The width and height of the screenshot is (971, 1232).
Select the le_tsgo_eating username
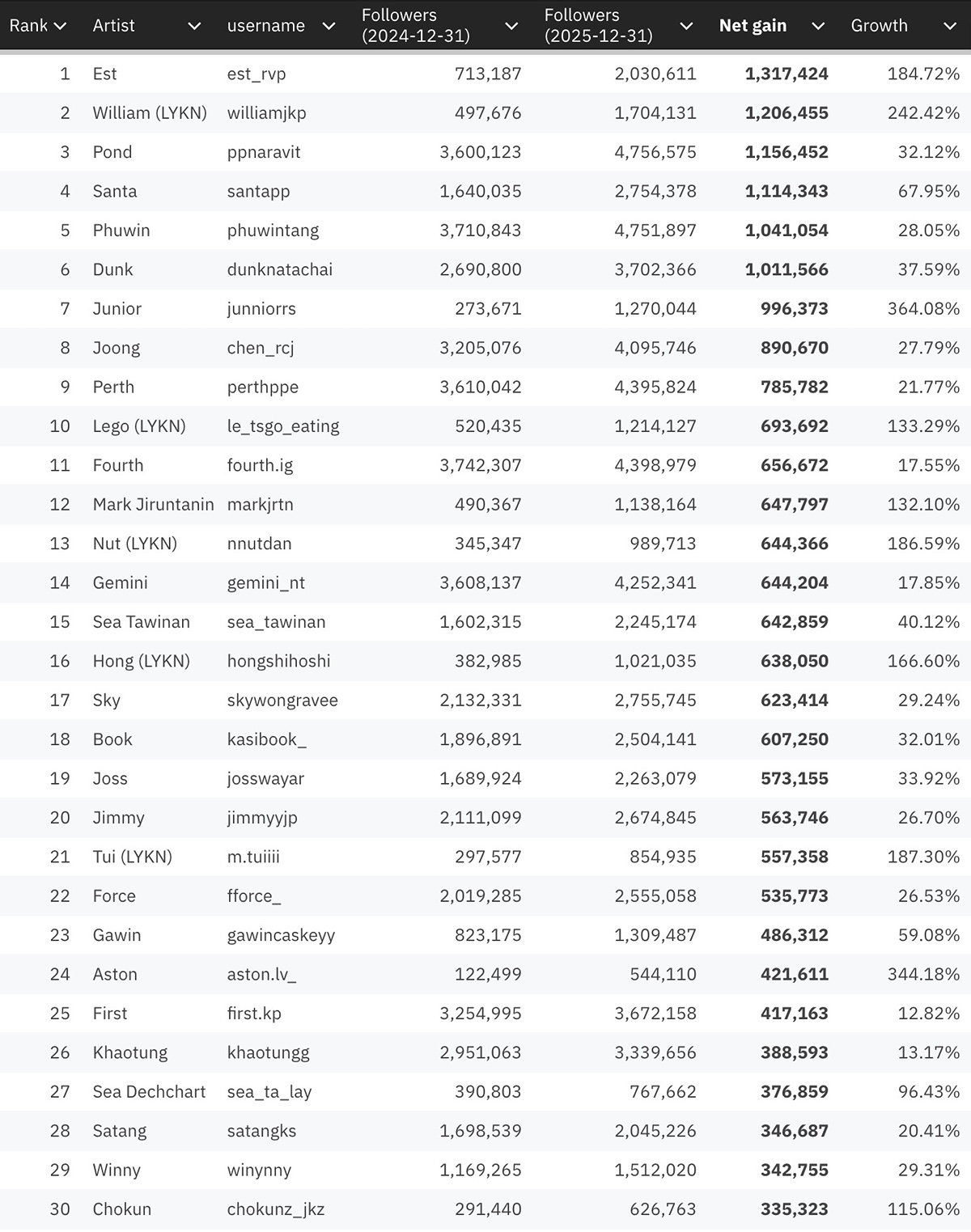(x=283, y=426)
